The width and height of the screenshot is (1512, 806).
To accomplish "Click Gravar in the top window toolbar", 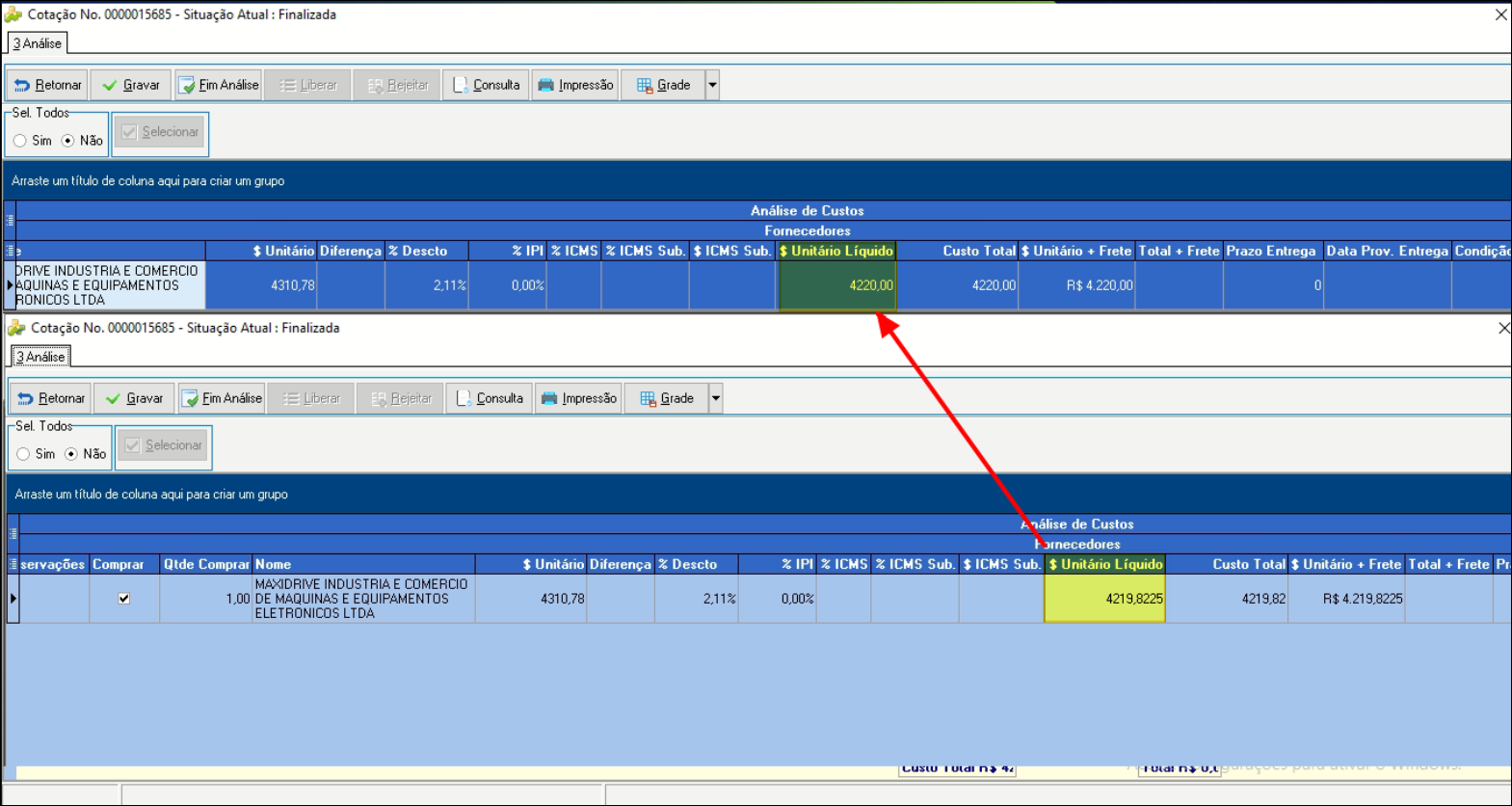I will [131, 85].
